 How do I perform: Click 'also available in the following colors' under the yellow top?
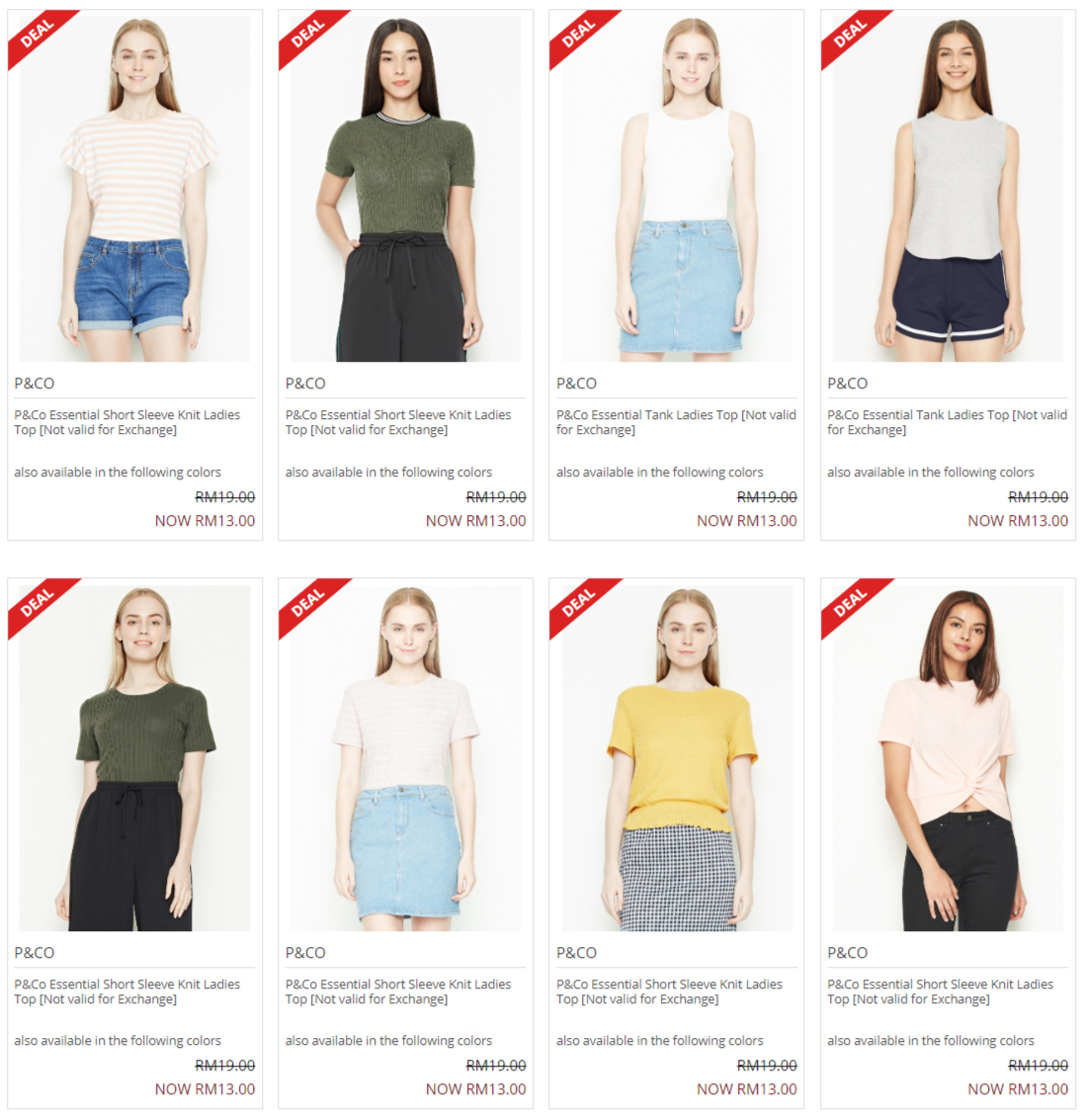(660, 1041)
